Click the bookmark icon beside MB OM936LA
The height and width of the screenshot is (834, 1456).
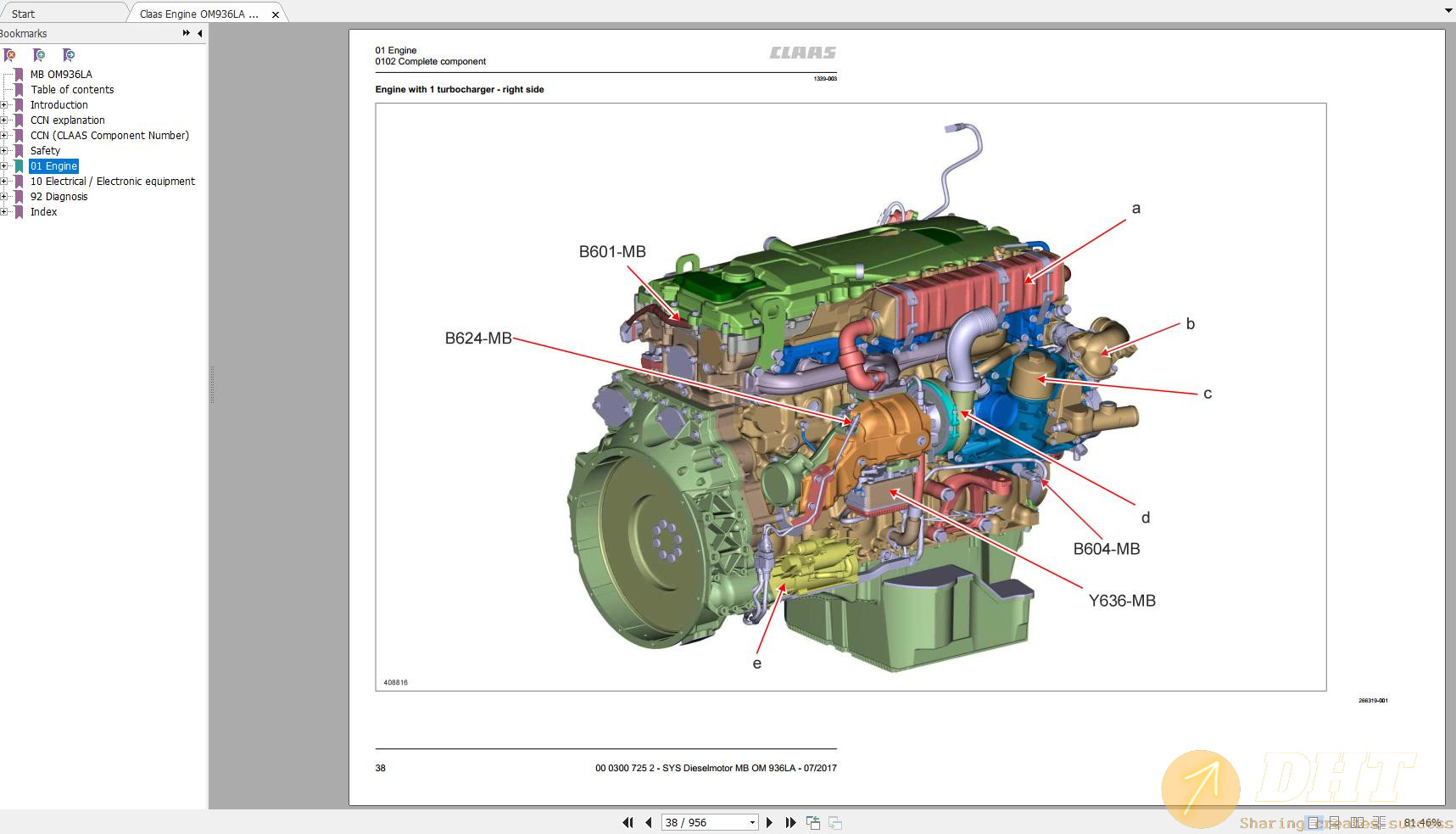[x=19, y=75]
